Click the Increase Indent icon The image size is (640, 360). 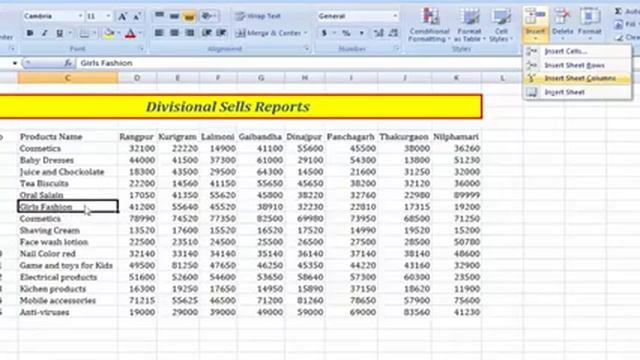click(x=221, y=33)
